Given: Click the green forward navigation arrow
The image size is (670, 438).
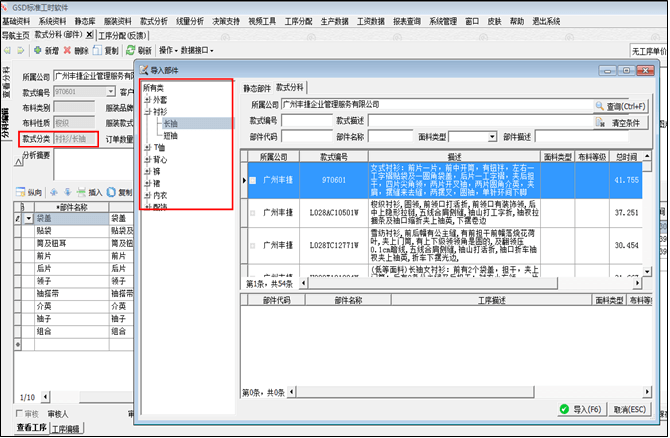Looking at the screenshot, I should [21, 50].
